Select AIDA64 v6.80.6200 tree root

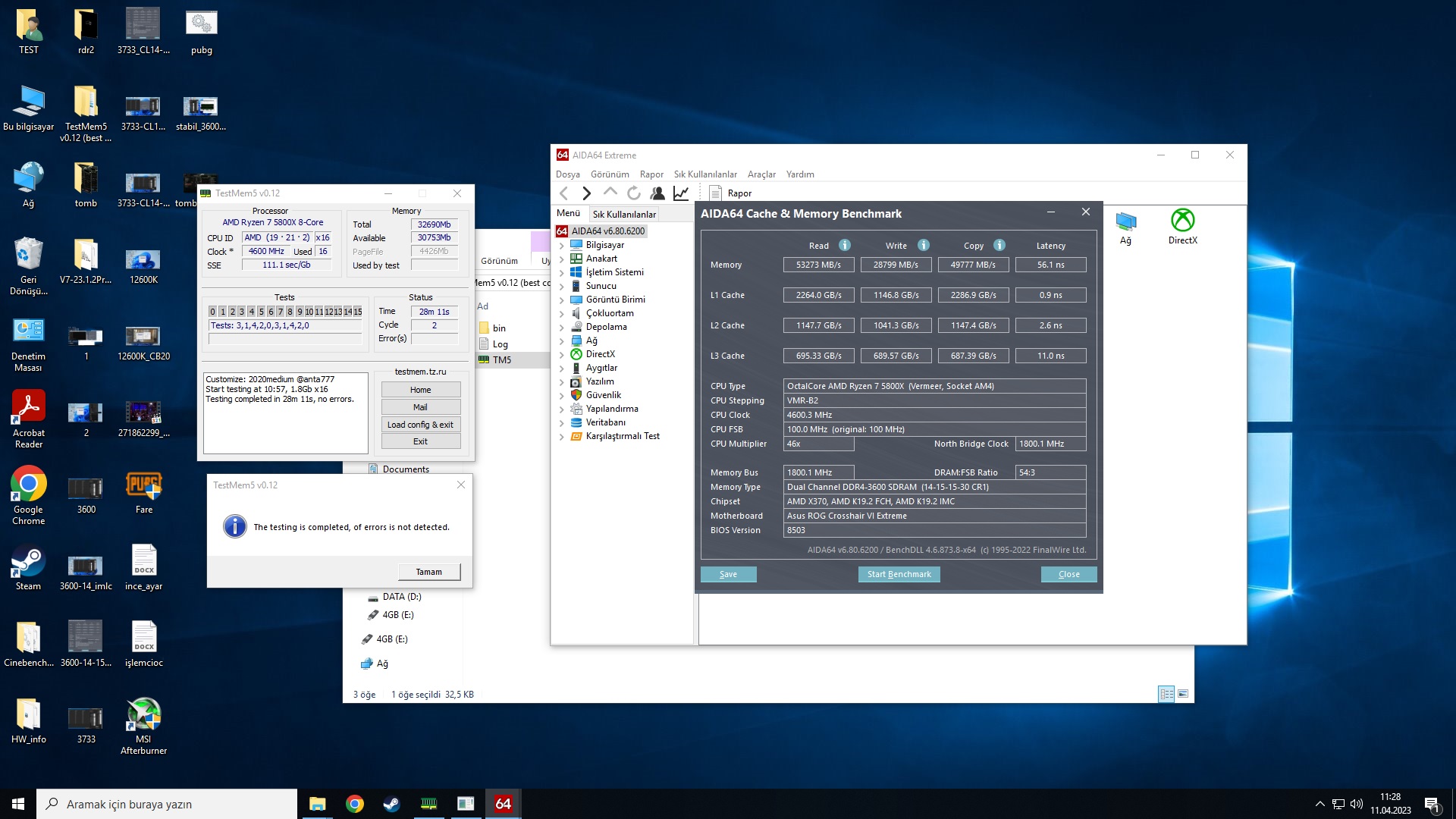601,231
